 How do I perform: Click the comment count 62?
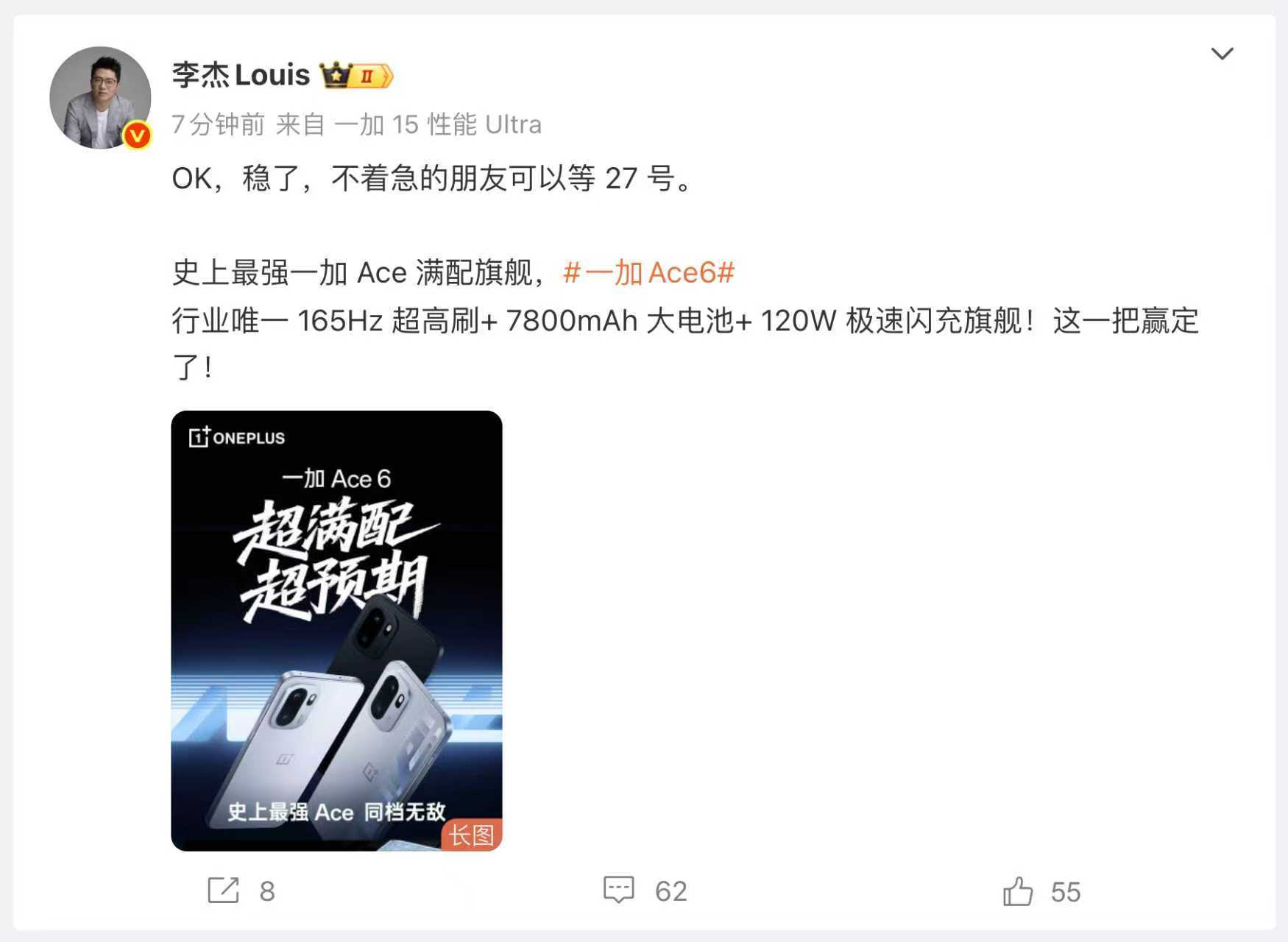pyautogui.click(x=670, y=891)
